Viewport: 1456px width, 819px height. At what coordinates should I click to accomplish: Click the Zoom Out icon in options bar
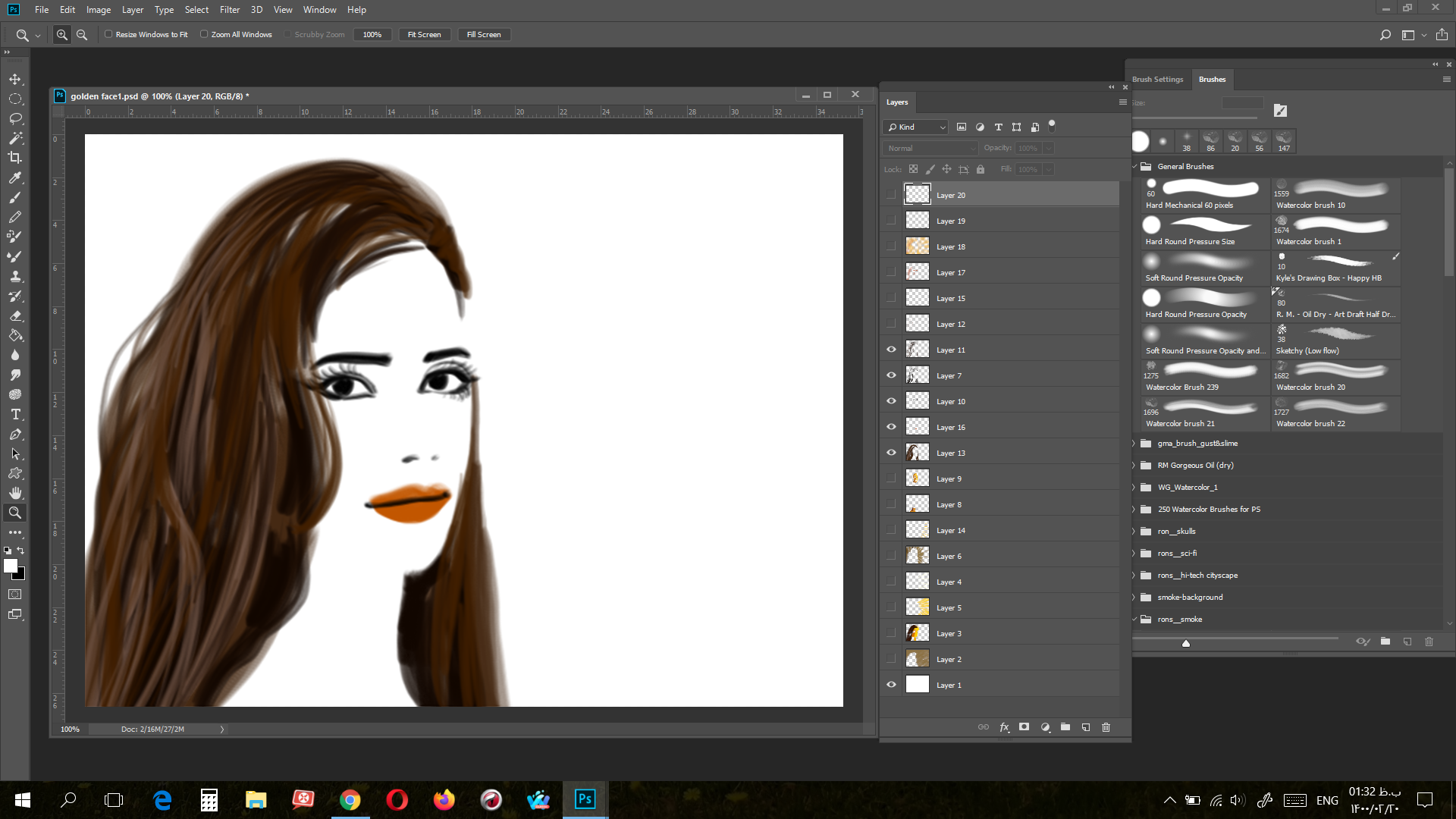[82, 35]
